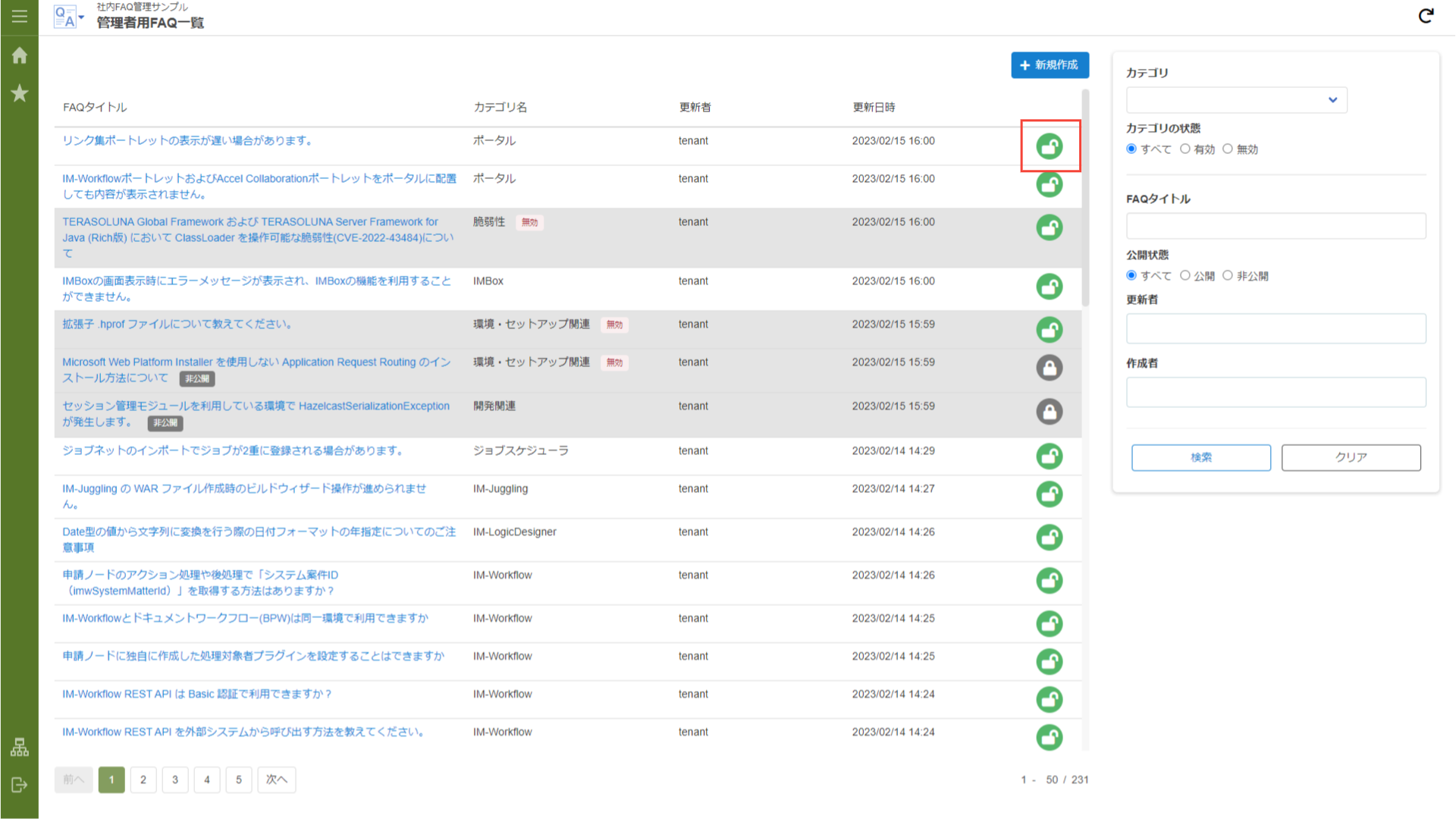Toggle publish lock for TERASOLUNA row

click(1050, 227)
